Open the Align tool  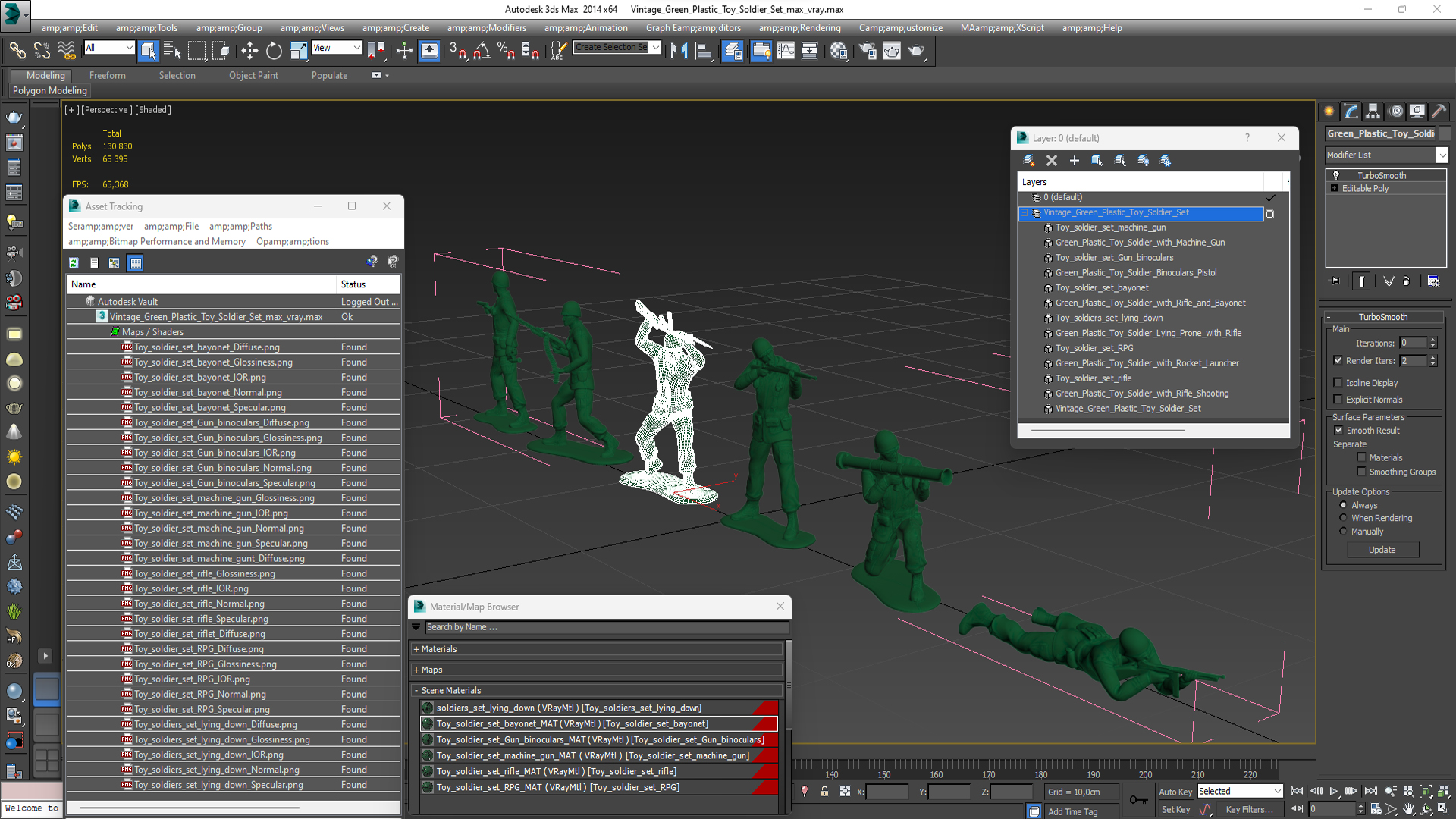[x=704, y=51]
